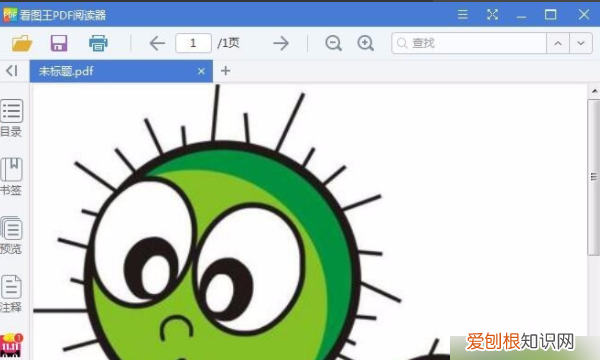
Task: Zoom in with the plus magnifier
Action: point(365,43)
